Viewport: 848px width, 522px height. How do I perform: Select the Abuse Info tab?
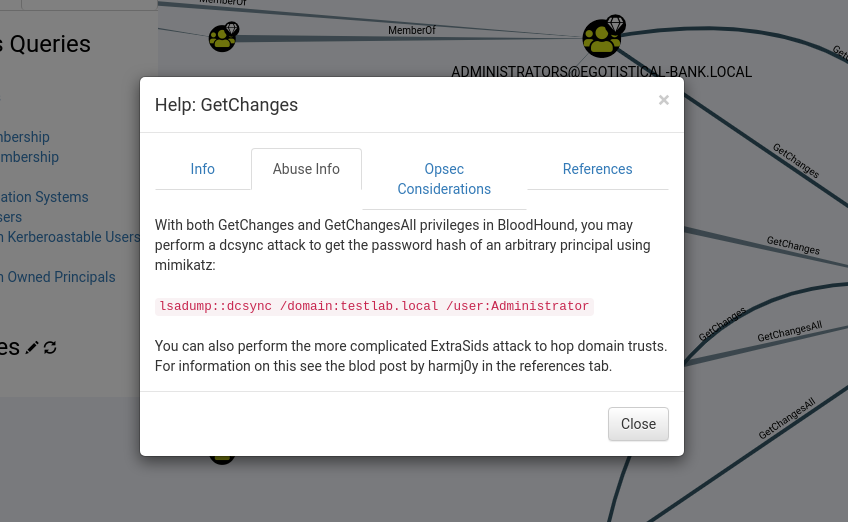point(306,169)
